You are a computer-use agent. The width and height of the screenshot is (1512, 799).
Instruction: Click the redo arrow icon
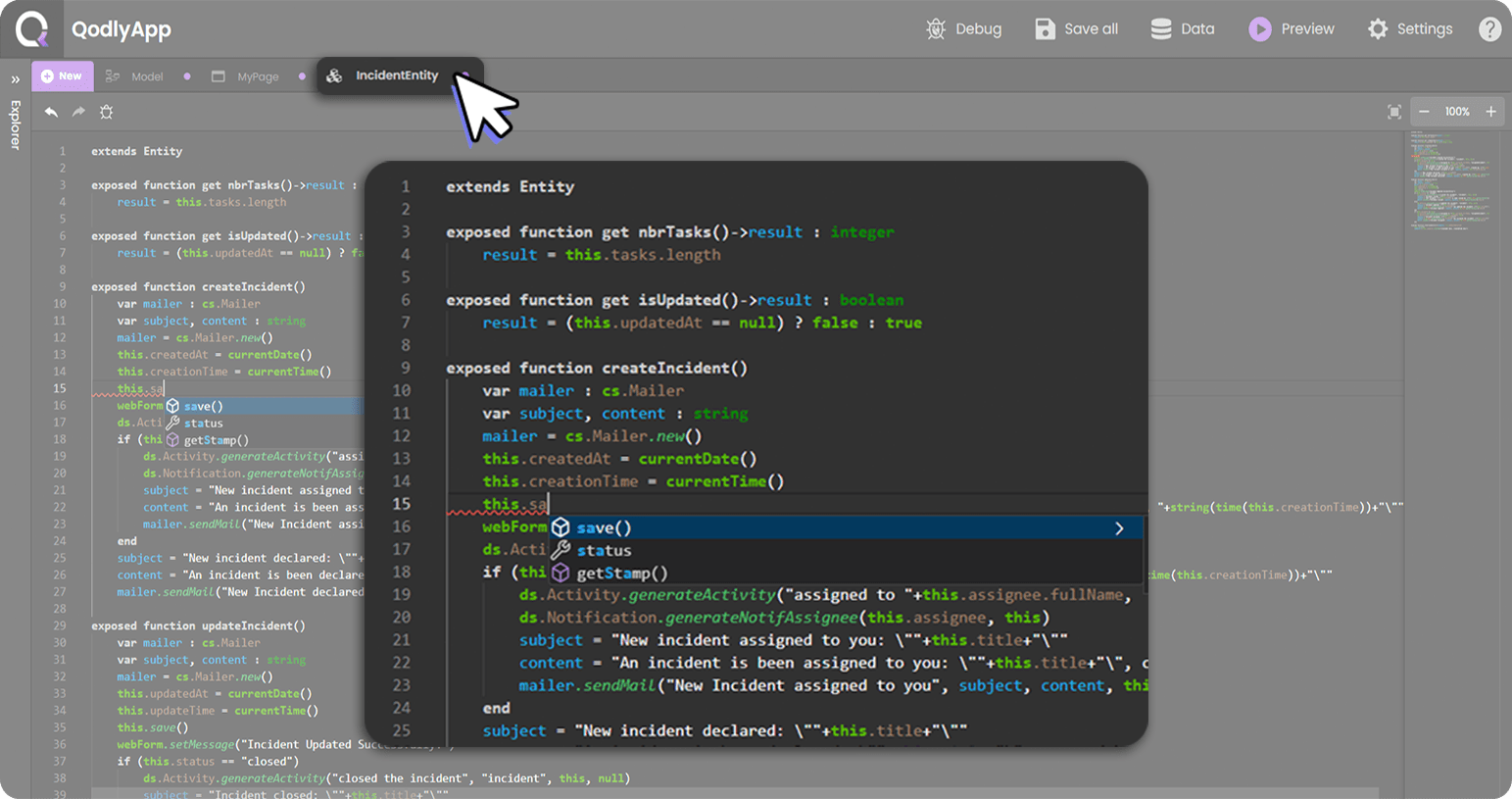click(x=78, y=112)
